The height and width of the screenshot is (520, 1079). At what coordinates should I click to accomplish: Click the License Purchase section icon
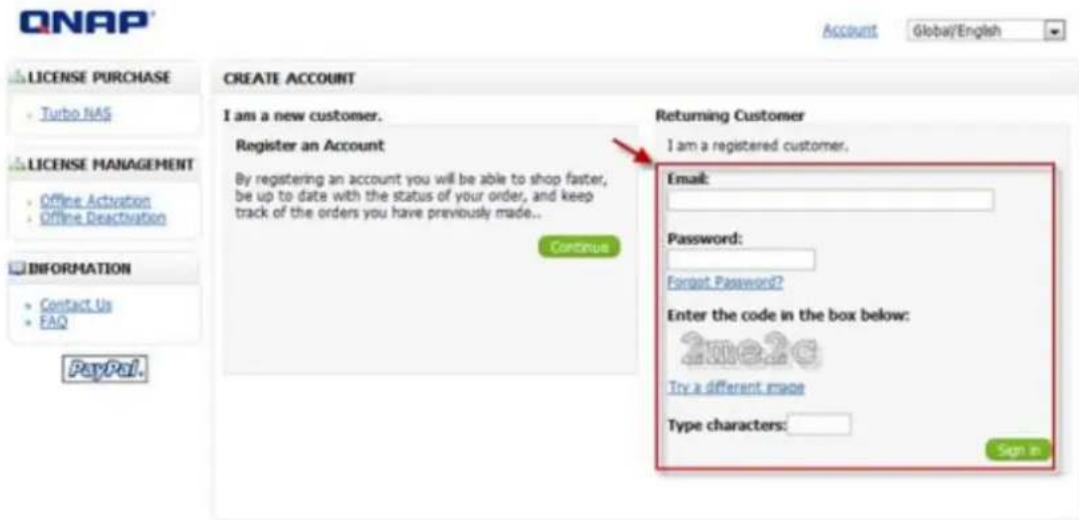pos(17,77)
